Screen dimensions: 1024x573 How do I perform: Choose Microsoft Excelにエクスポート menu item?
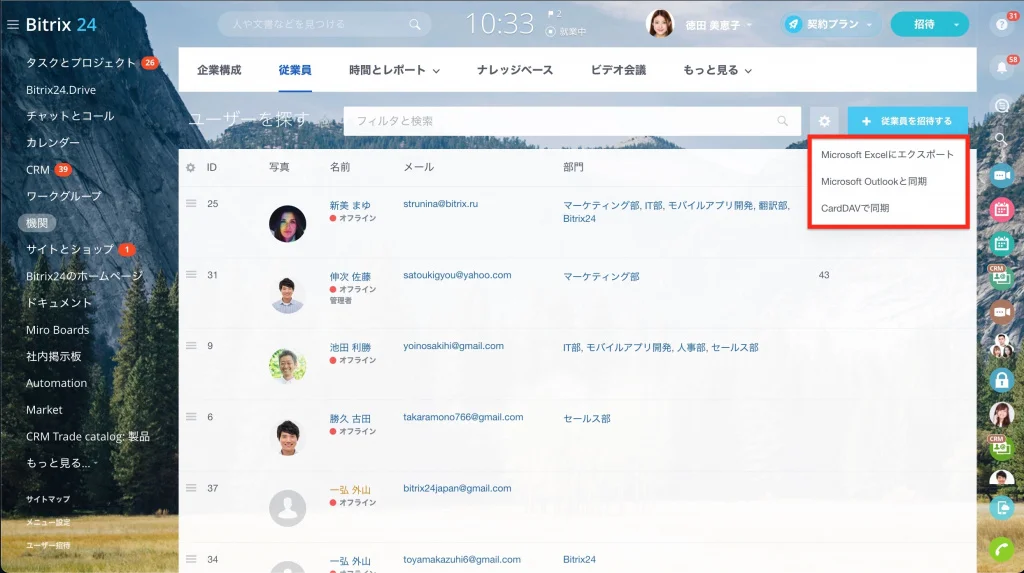click(x=887, y=155)
